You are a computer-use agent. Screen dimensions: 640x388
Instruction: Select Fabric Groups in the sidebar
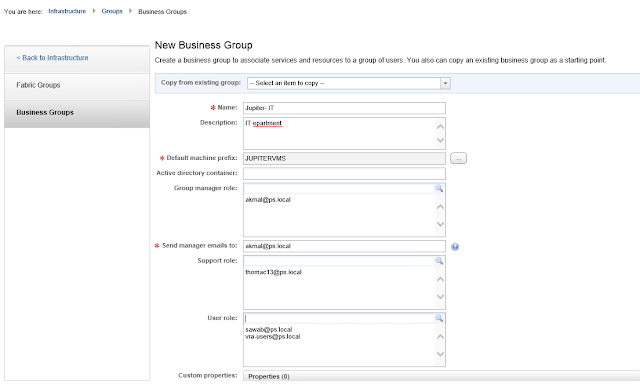click(x=77, y=85)
